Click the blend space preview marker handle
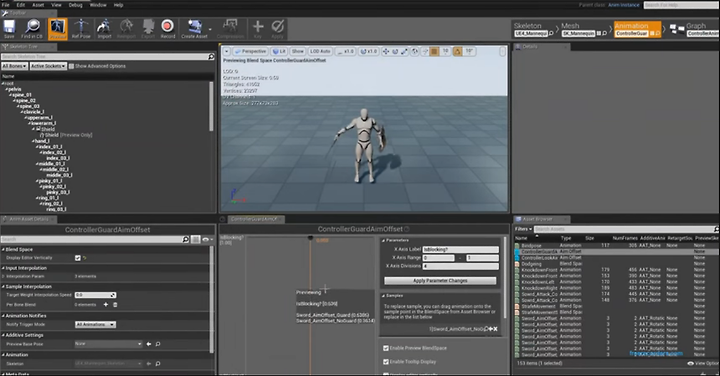The height and width of the screenshot is (376, 720). pyautogui.click(x=310, y=238)
